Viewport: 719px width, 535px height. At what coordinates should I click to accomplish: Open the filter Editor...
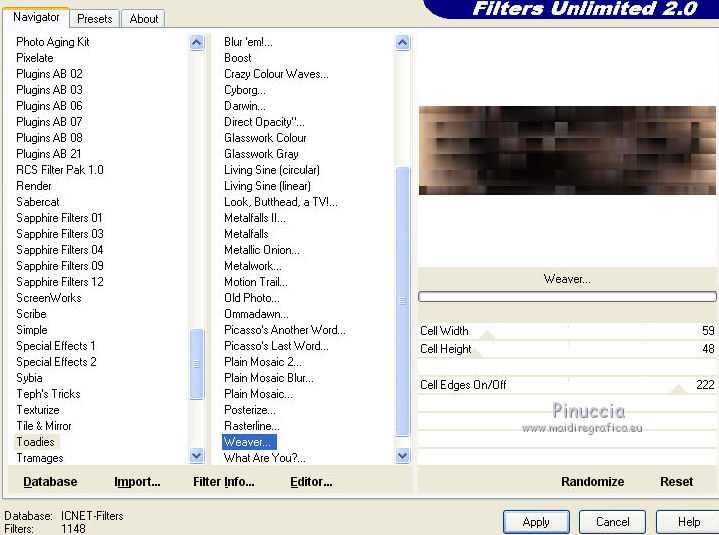pos(311,482)
